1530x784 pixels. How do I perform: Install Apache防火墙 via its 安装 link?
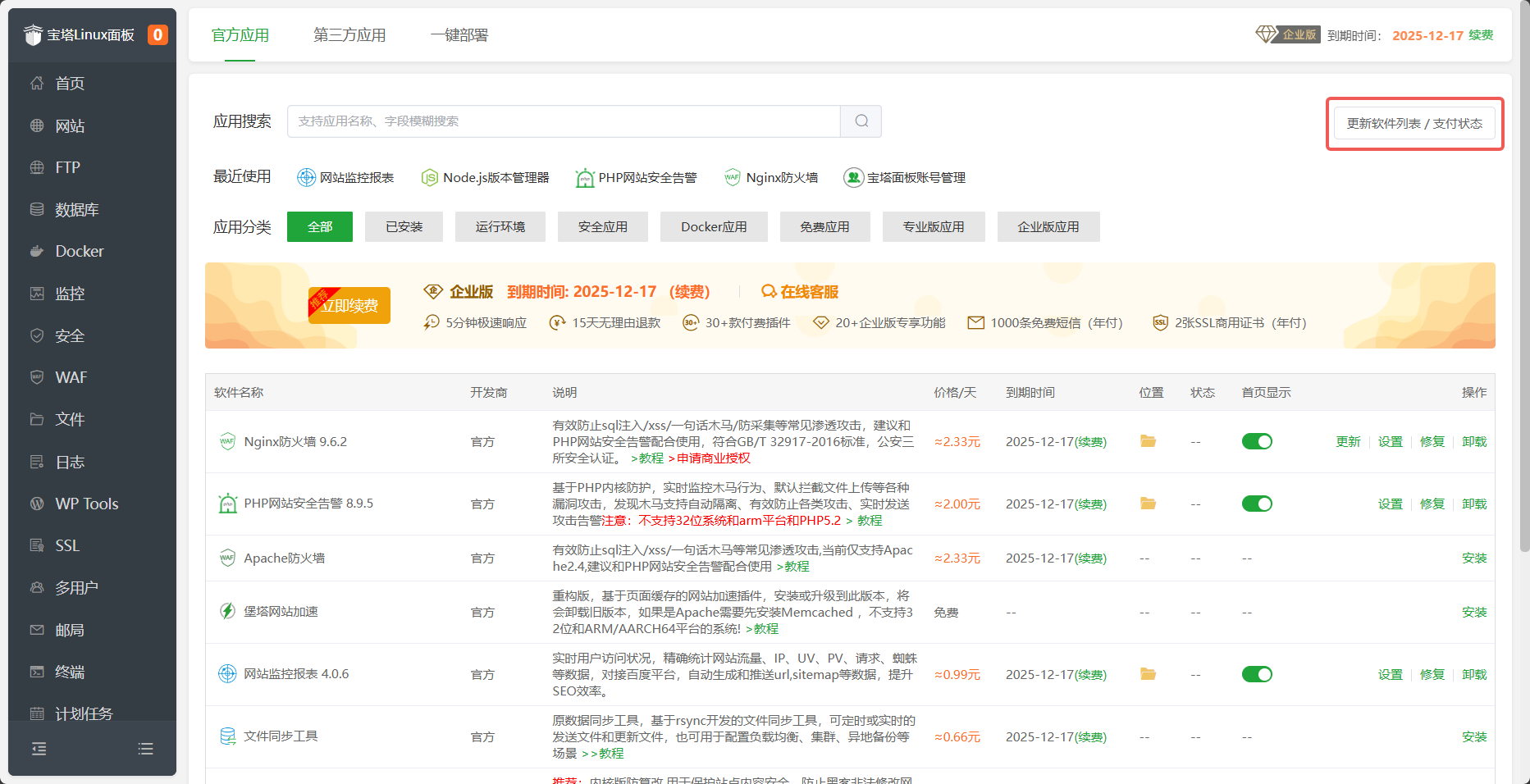coord(1474,558)
